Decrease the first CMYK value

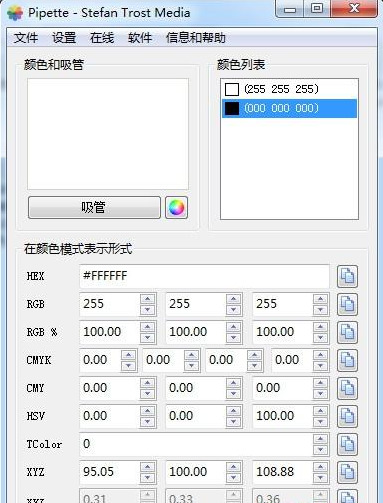(128, 366)
